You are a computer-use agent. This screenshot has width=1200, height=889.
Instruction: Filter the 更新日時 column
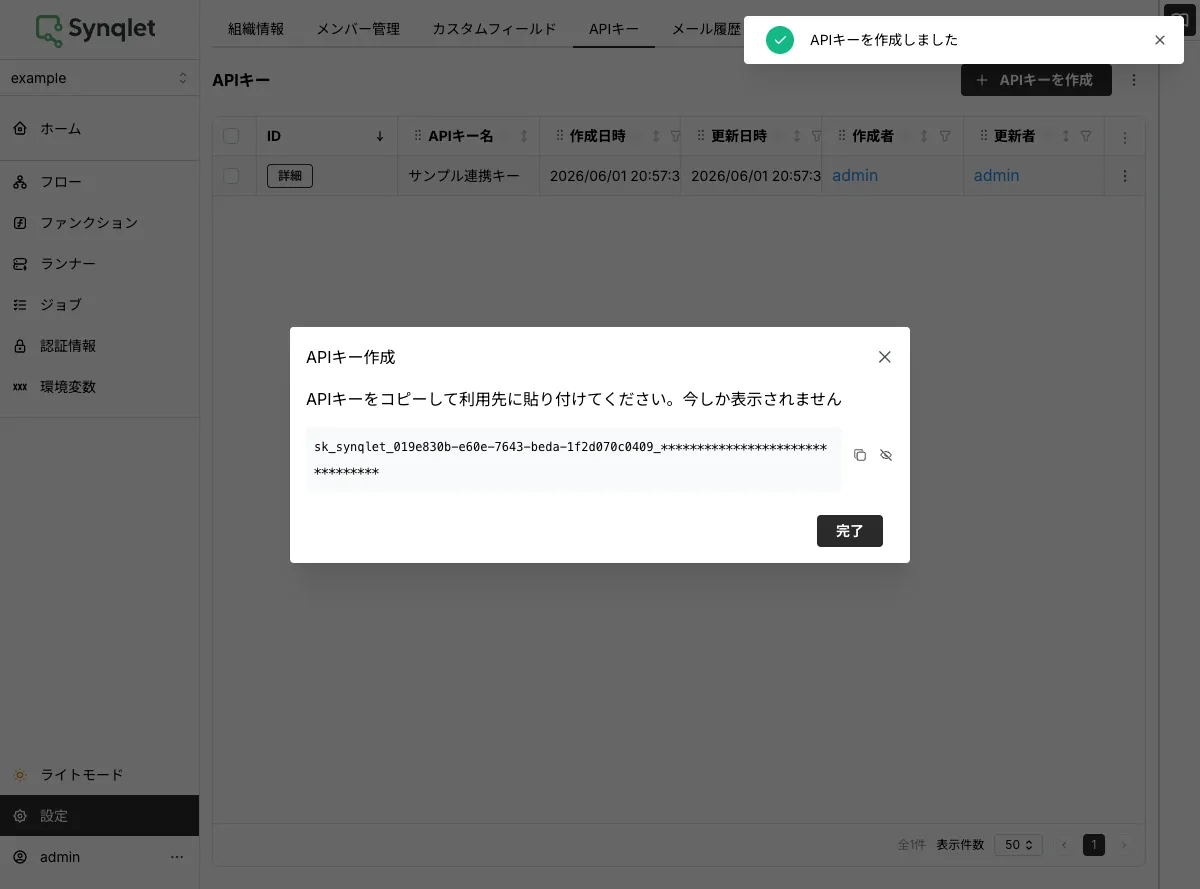pos(816,136)
